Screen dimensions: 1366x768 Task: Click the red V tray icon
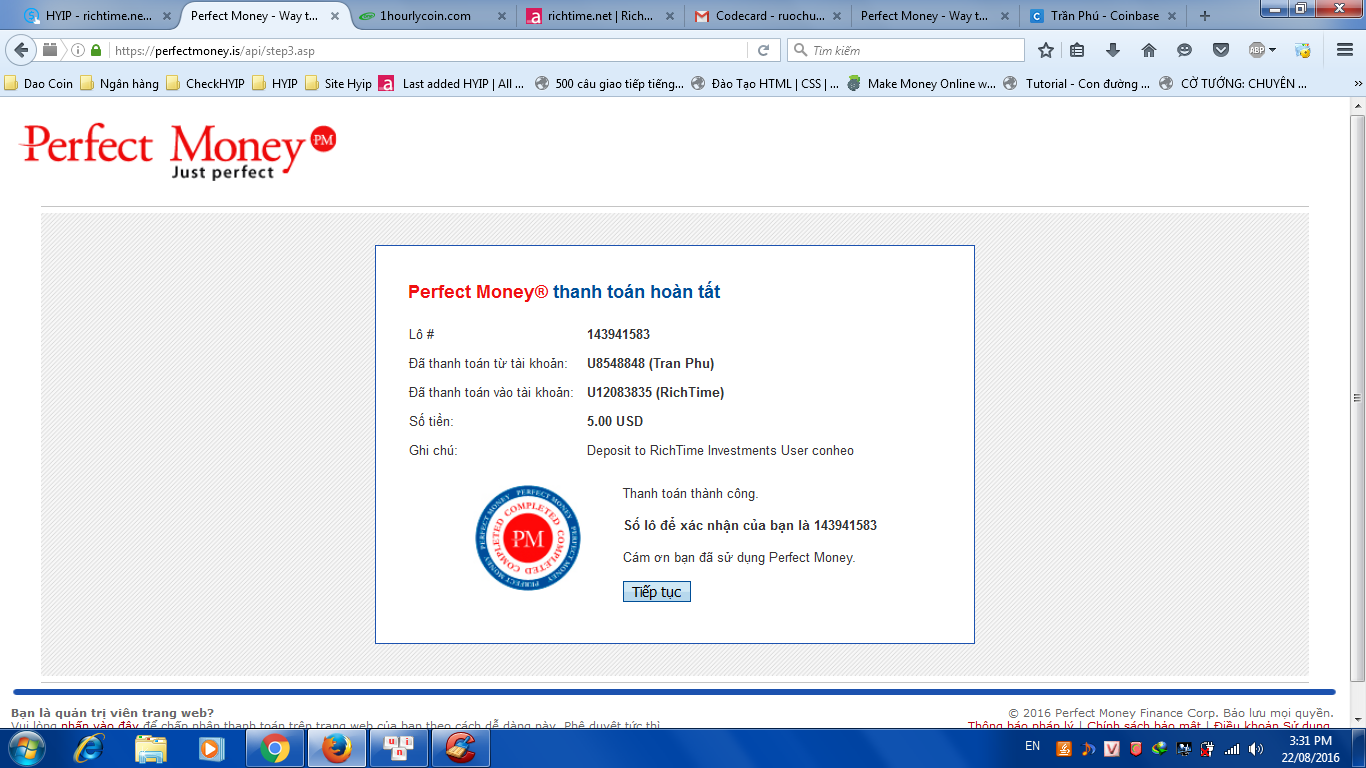1111,748
